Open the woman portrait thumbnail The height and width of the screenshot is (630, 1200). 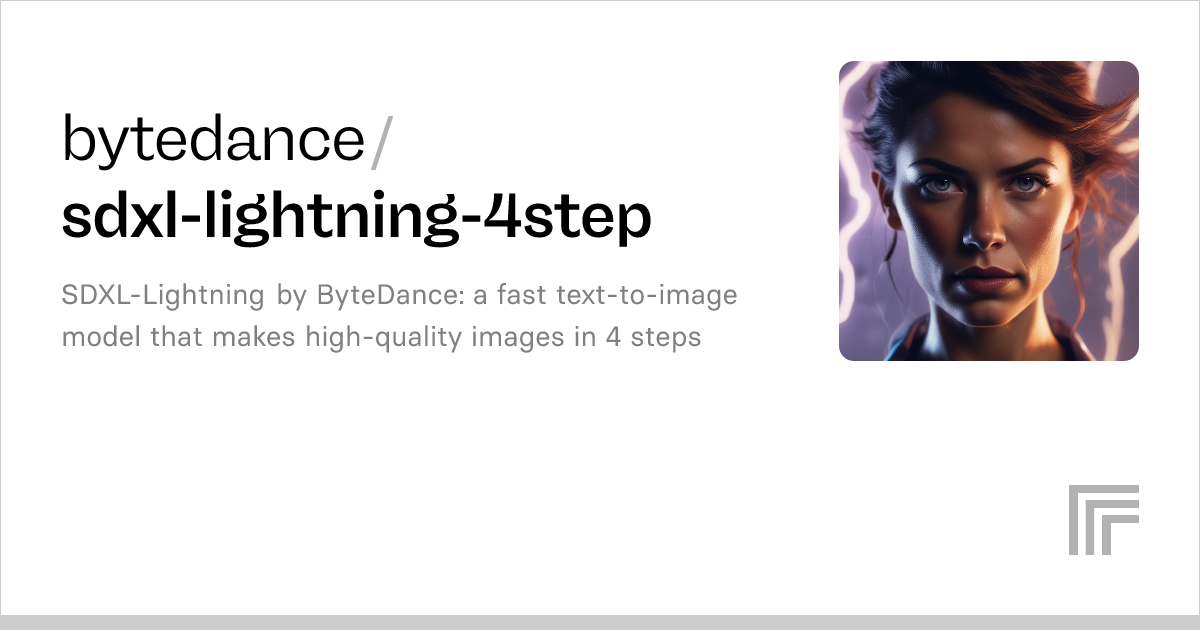[x=989, y=211]
